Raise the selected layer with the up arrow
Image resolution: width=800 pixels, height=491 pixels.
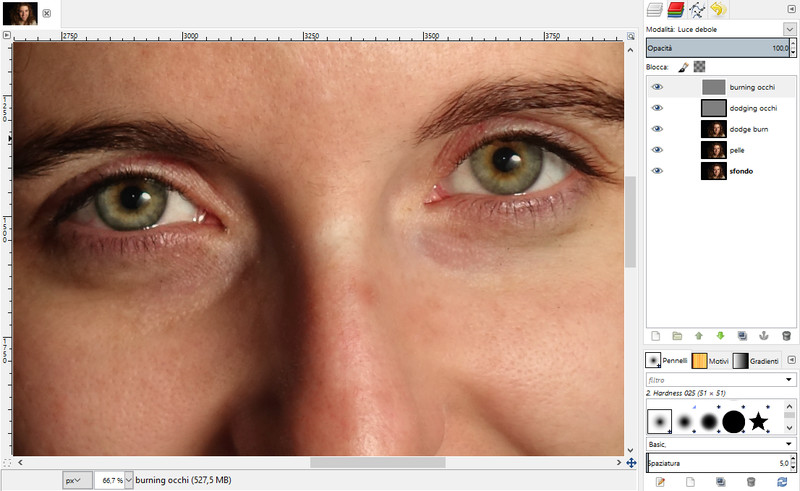click(x=699, y=336)
